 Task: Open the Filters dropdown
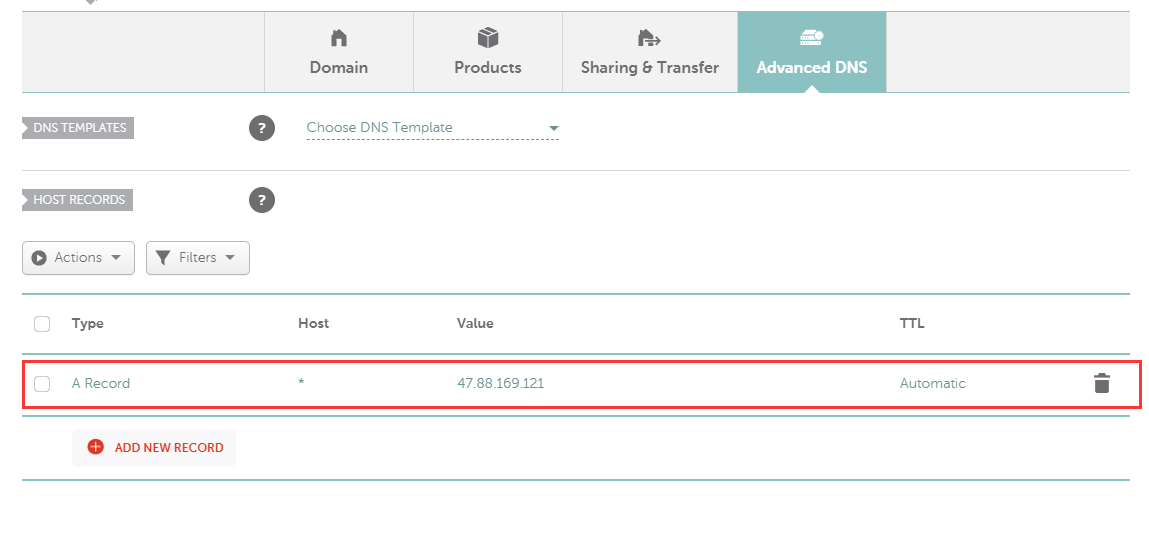coord(197,258)
